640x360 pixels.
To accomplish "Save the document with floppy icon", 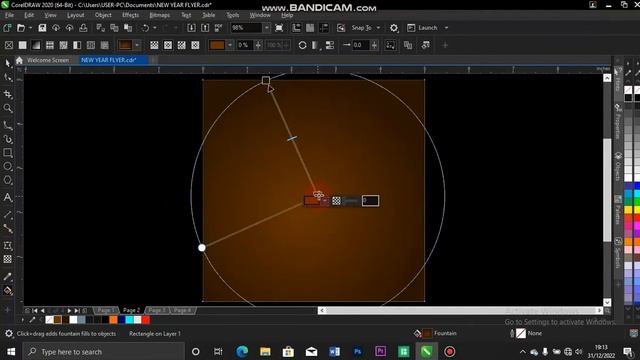I will (x=42, y=28).
